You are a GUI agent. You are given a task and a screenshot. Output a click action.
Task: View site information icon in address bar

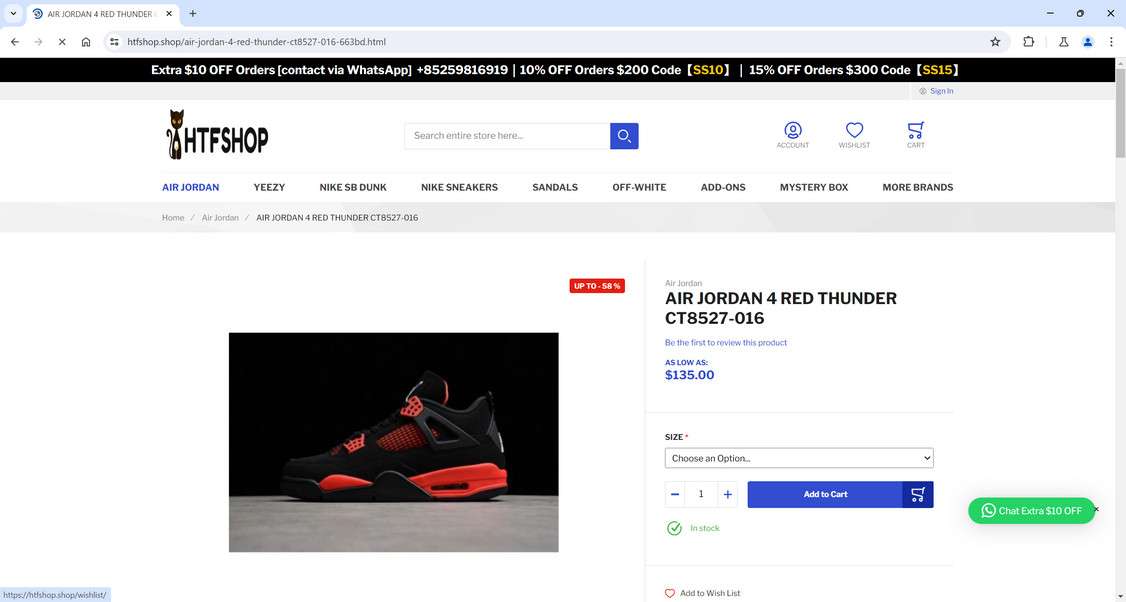(114, 42)
